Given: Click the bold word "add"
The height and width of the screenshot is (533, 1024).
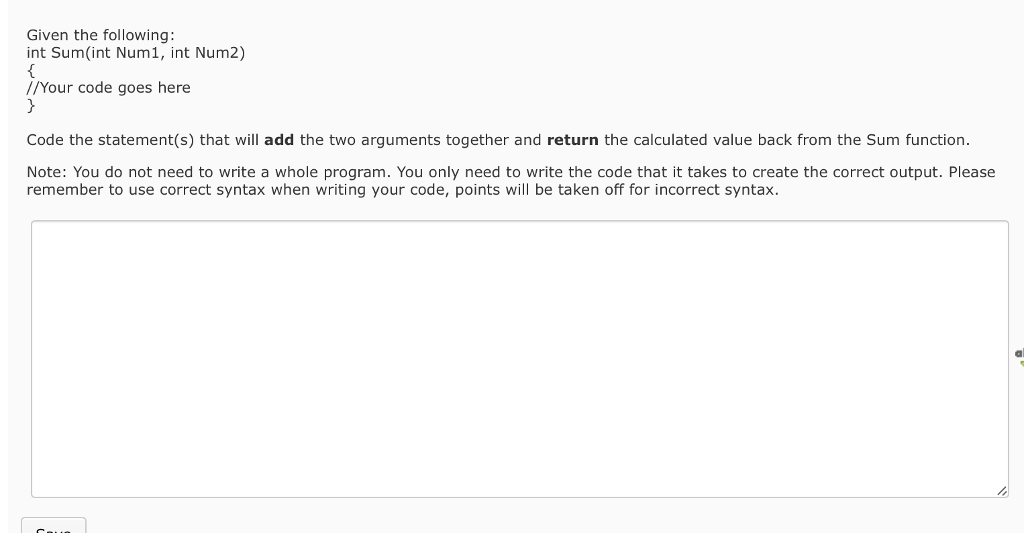Looking at the screenshot, I should click(x=279, y=140).
